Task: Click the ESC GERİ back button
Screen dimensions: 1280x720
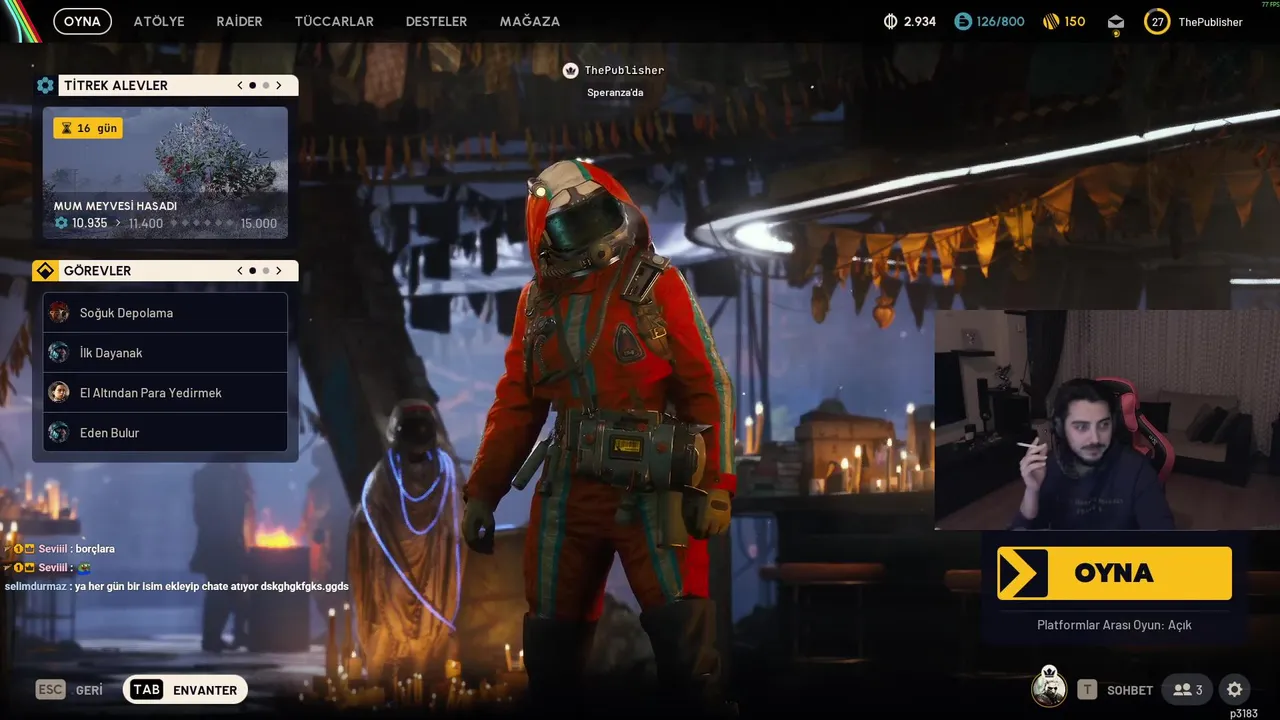Action: (x=69, y=690)
